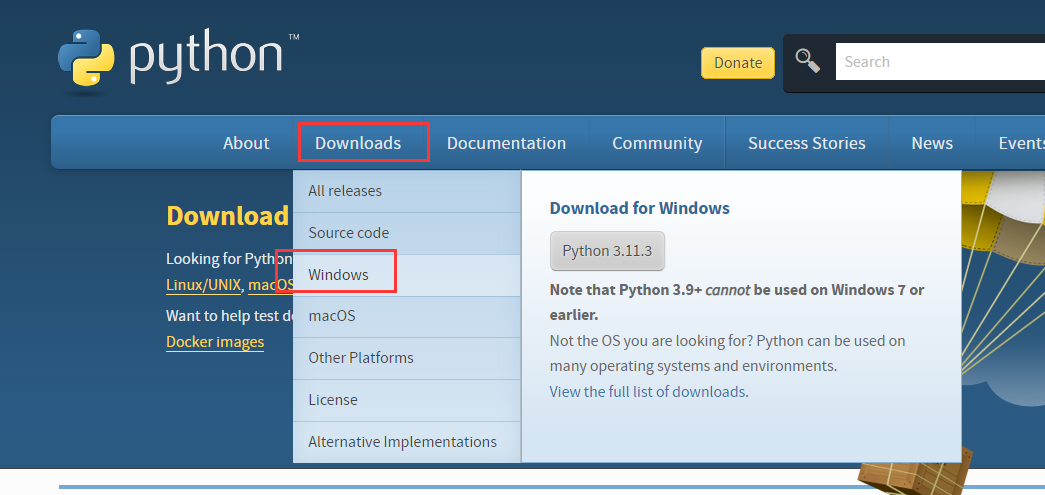1045x495 pixels.
Task: Click the Donate button
Action: [738, 63]
